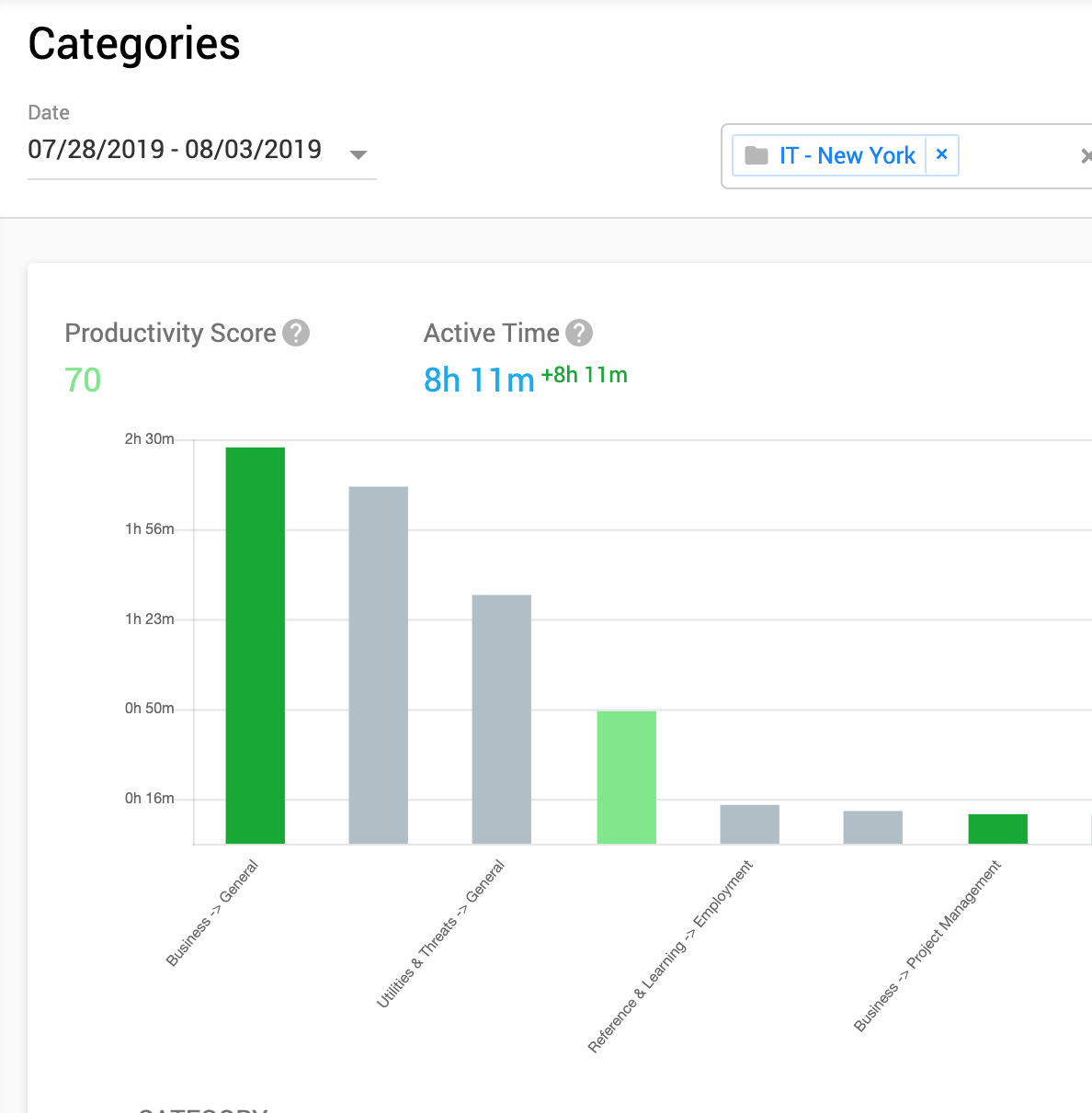Click the Business -> General dark green bar
The height and width of the screenshot is (1113, 1092).
click(x=256, y=645)
